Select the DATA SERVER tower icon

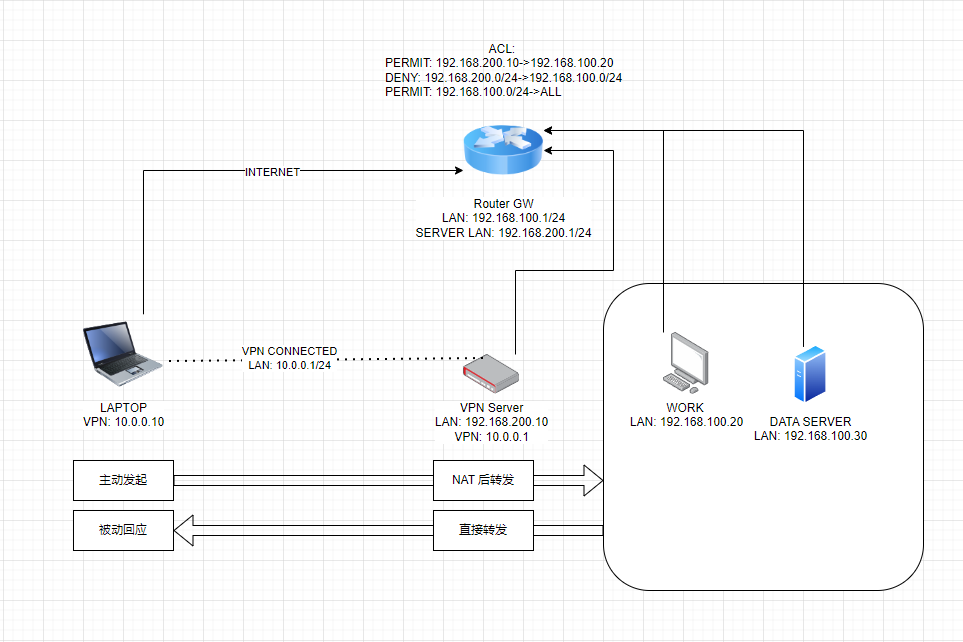click(x=810, y=370)
